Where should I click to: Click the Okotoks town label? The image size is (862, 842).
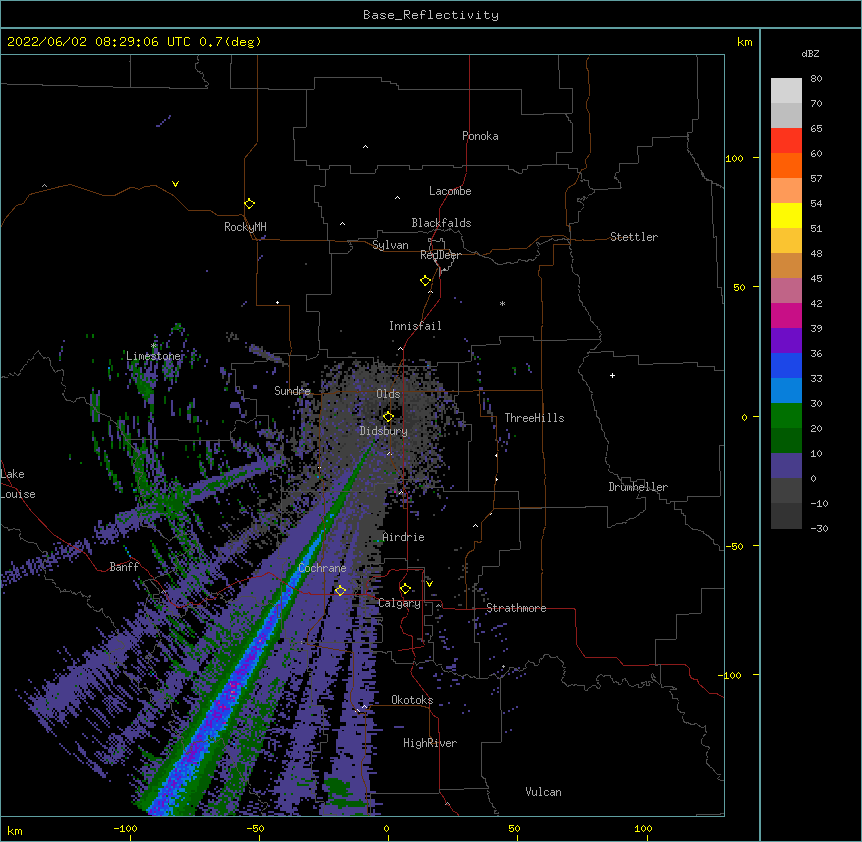point(412,700)
